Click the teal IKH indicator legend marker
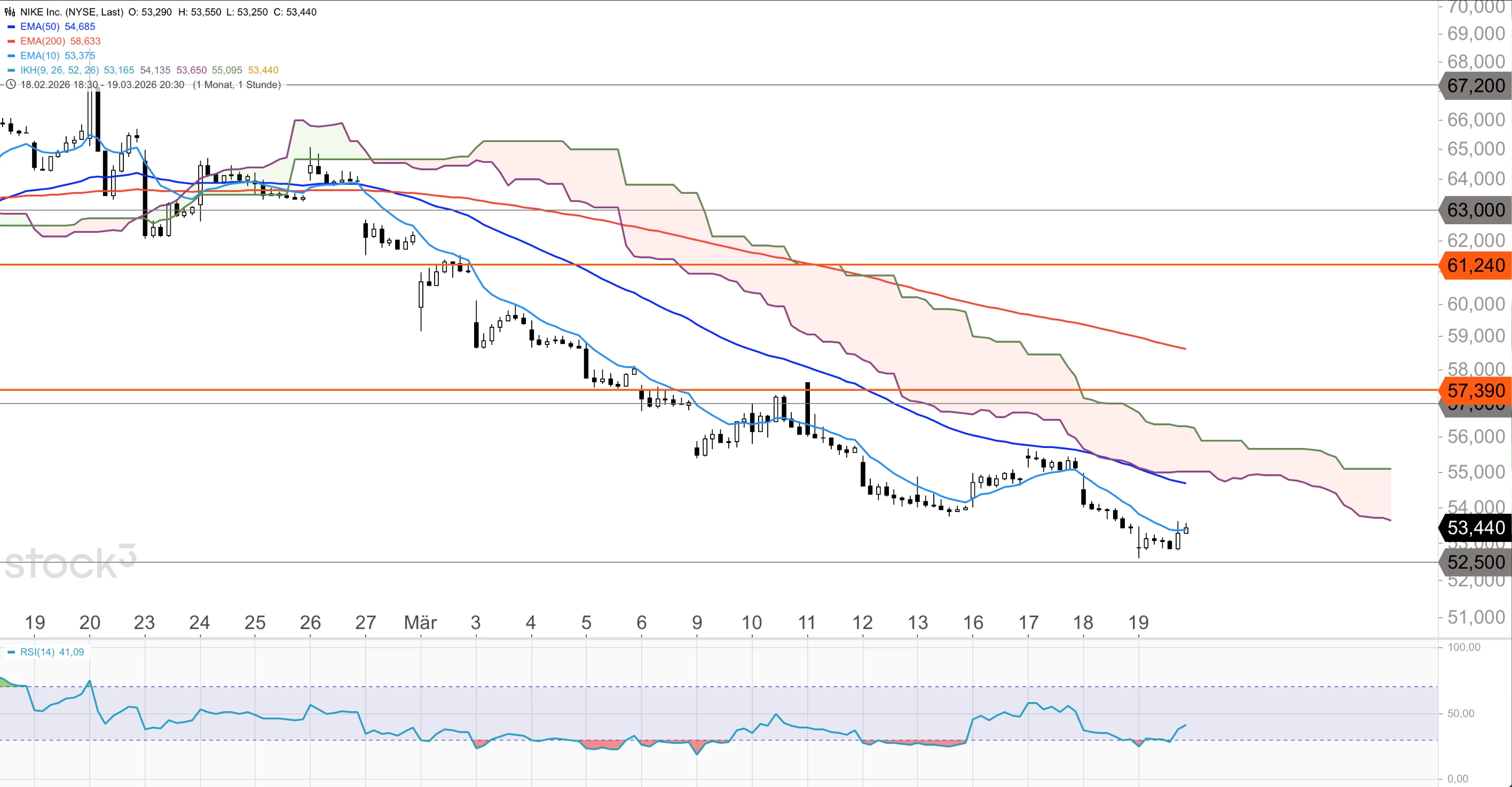 [x=11, y=70]
